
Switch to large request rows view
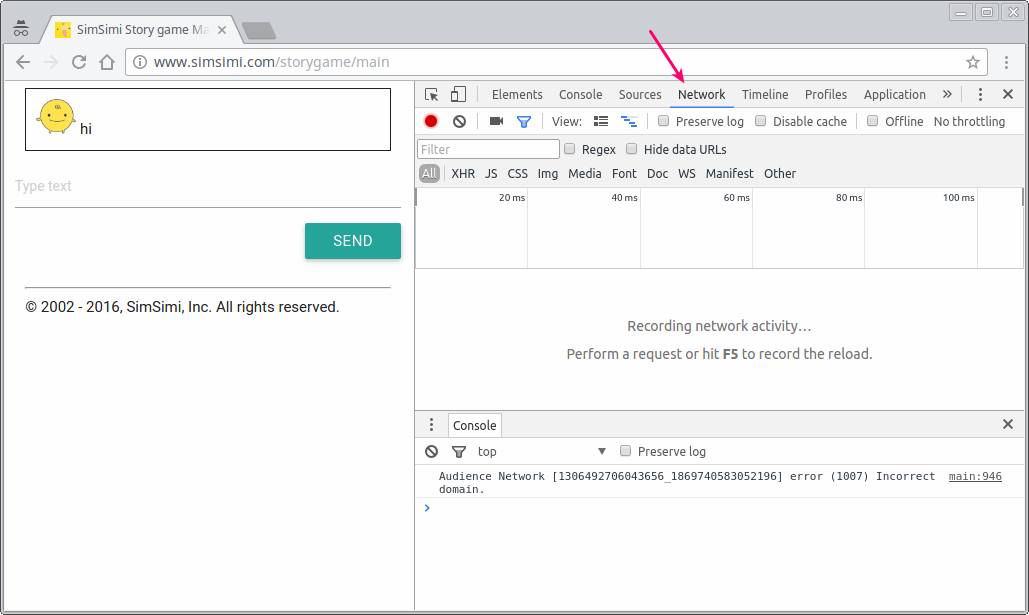pos(600,121)
